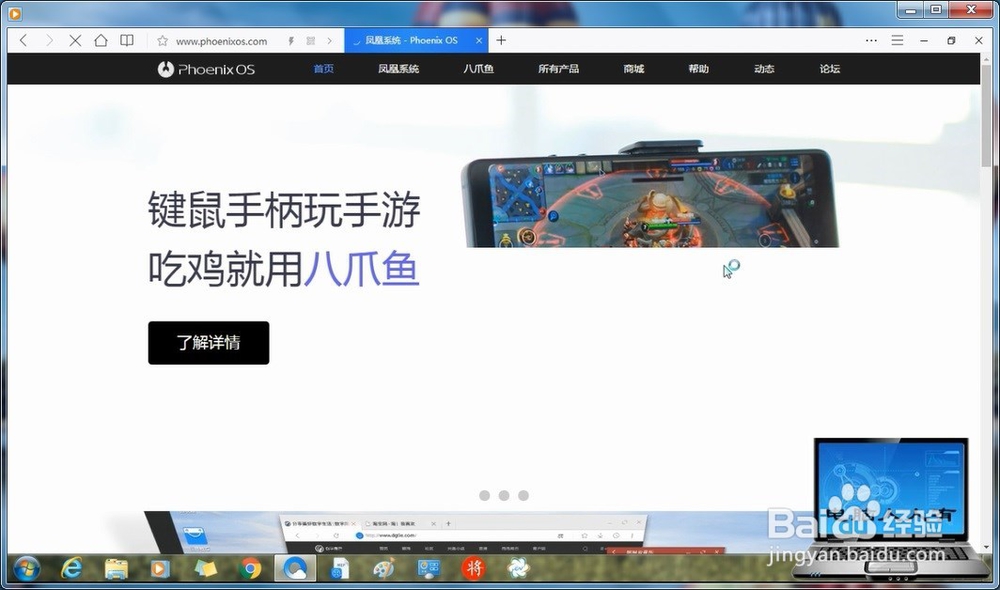Open Windows Explorer folder in taskbar
This screenshot has height=590, width=1000.
tap(116, 568)
